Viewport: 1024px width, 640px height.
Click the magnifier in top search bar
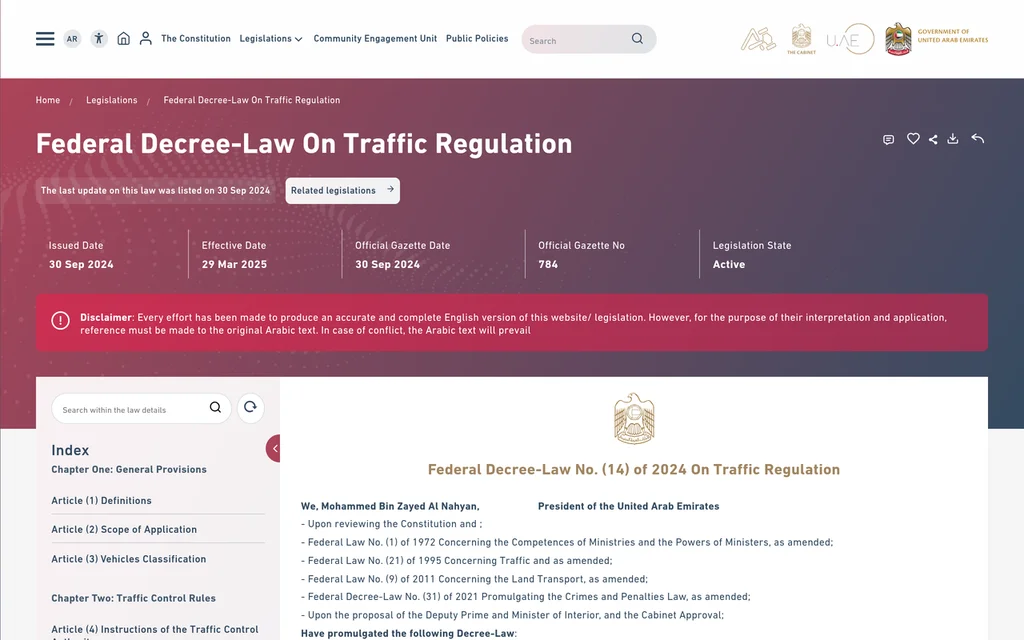click(637, 39)
